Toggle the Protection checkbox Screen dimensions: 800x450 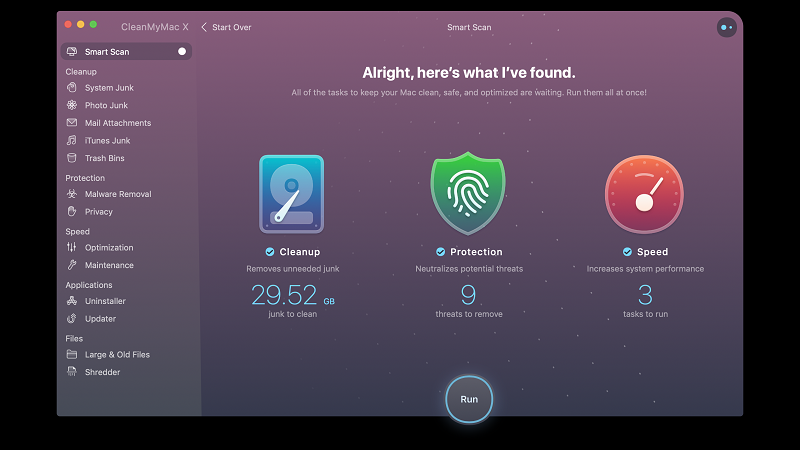coord(441,252)
